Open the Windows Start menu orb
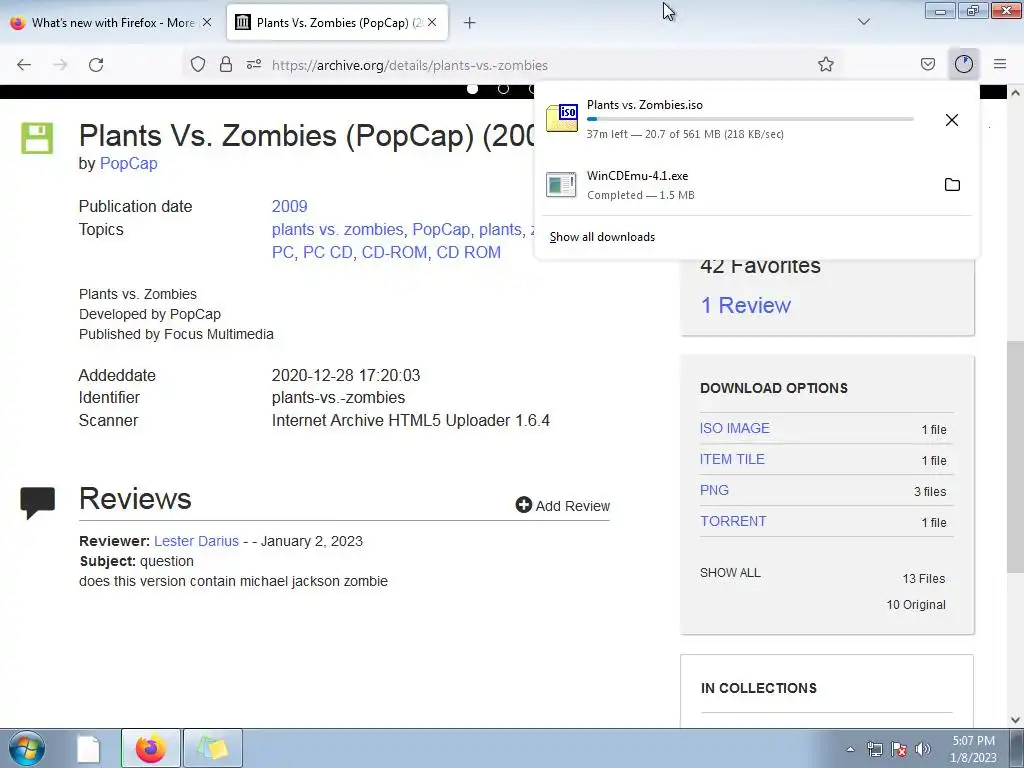 coord(27,748)
